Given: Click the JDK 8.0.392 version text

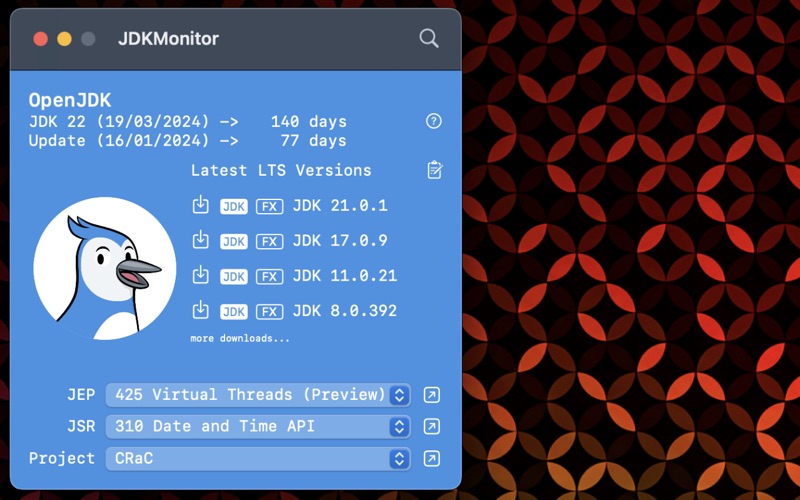Looking at the screenshot, I should tap(345, 311).
